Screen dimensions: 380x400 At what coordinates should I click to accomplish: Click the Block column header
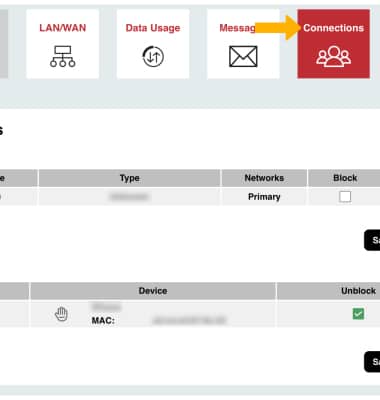point(345,178)
